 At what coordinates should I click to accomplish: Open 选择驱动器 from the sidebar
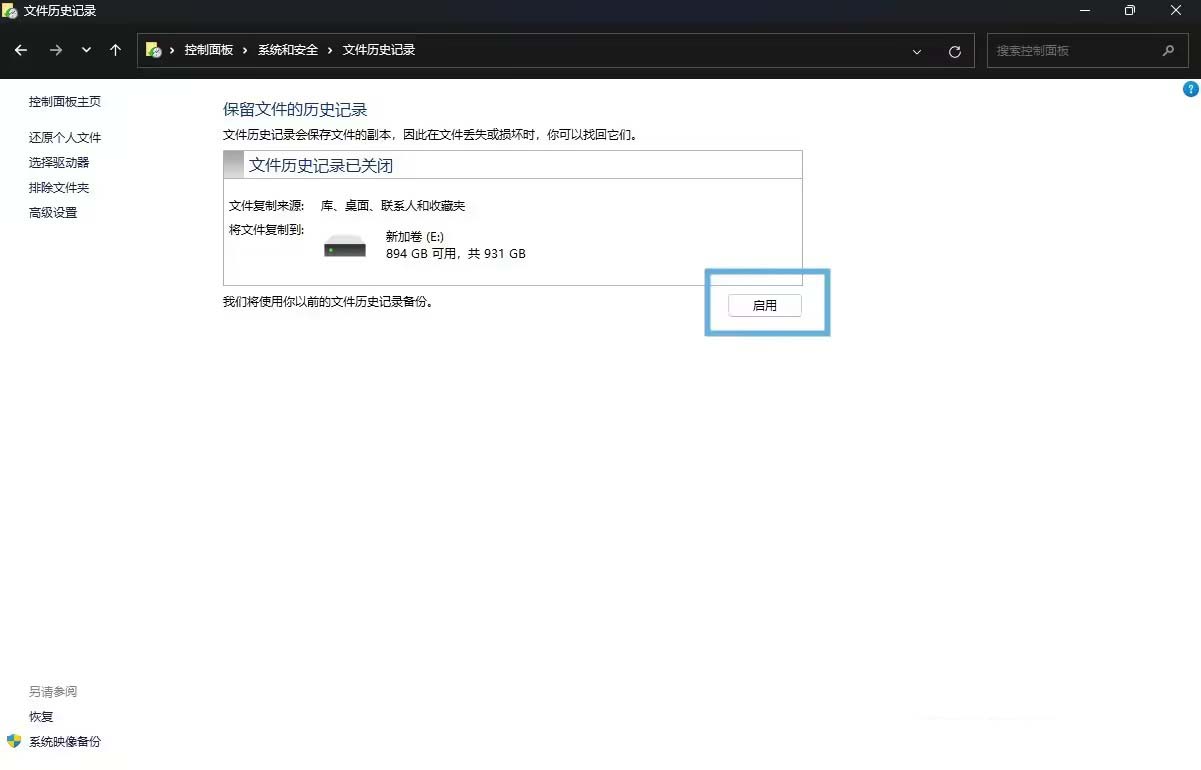click(59, 163)
